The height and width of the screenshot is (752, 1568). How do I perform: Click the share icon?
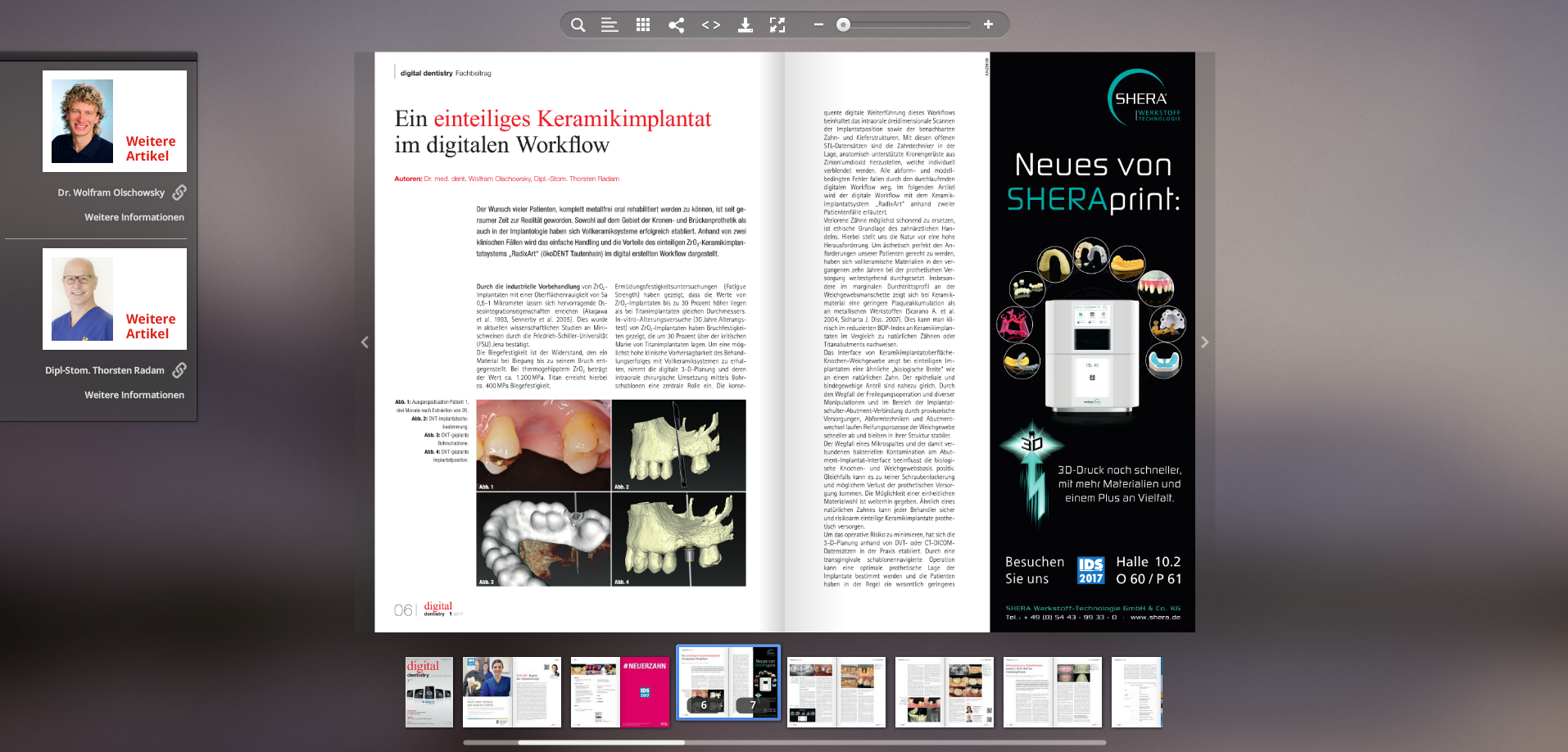click(676, 25)
